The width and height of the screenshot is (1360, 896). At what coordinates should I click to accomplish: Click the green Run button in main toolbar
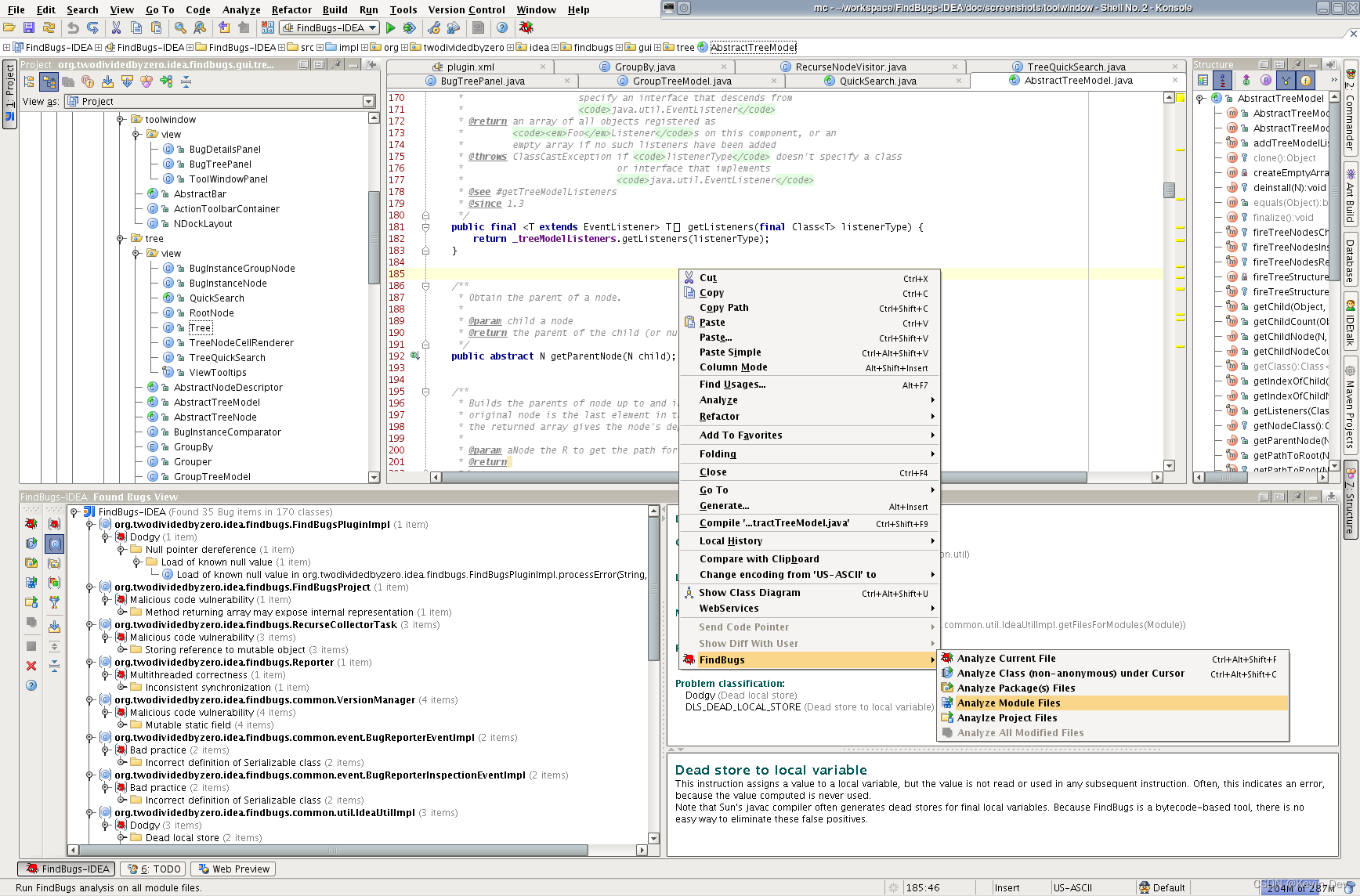point(390,28)
